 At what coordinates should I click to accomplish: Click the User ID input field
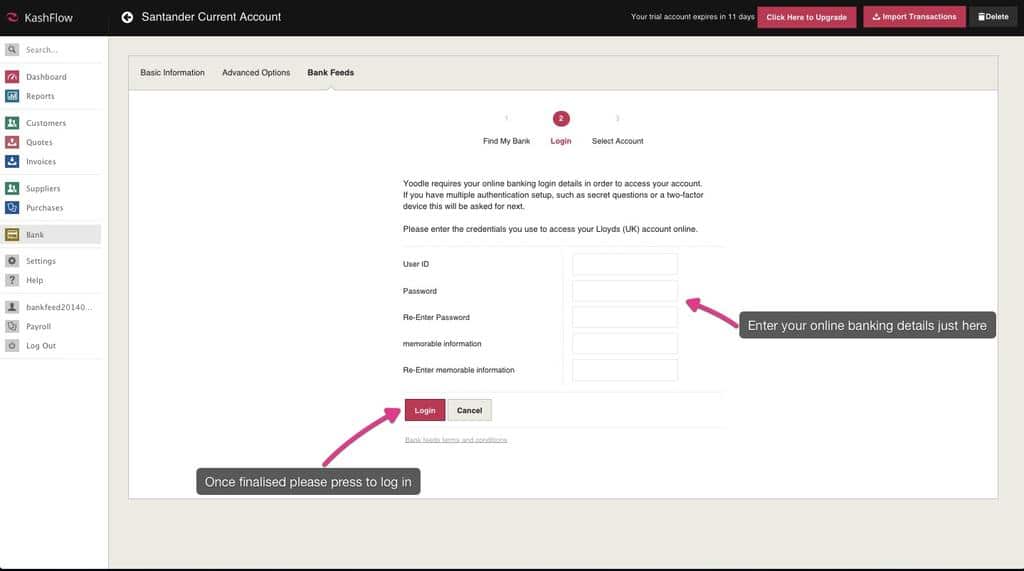pos(625,264)
